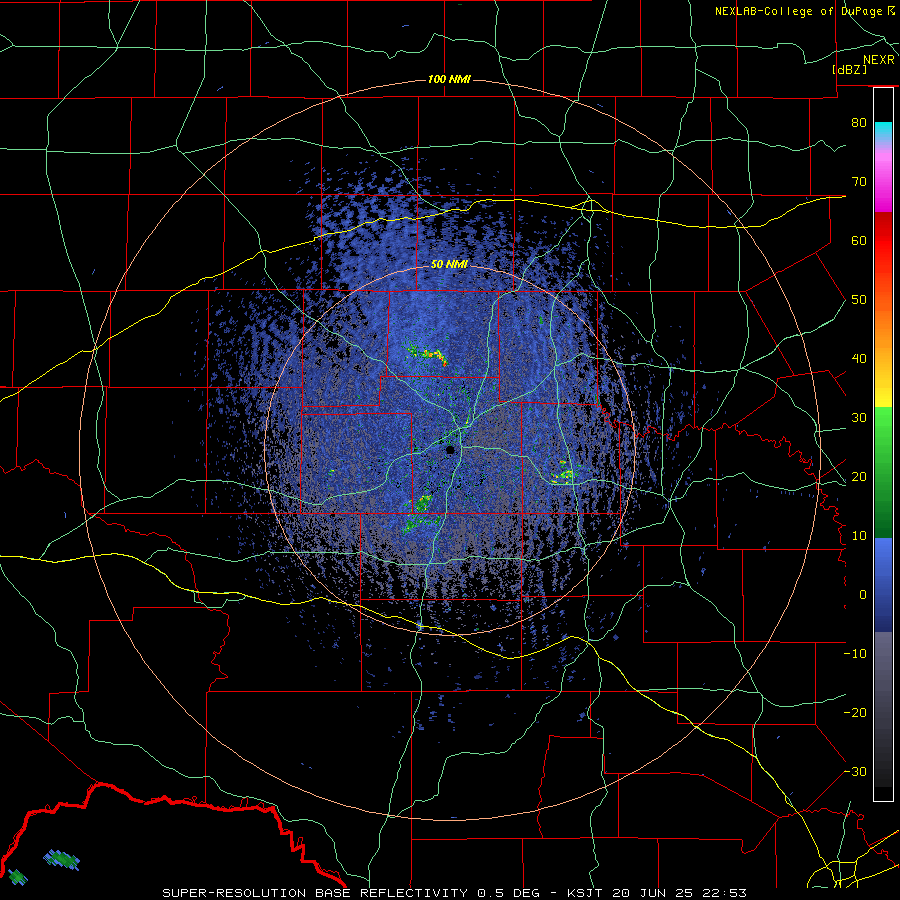Click the 80 value on the dBZ scale
Viewport: 900px width, 900px height.
pyautogui.click(x=859, y=122)
